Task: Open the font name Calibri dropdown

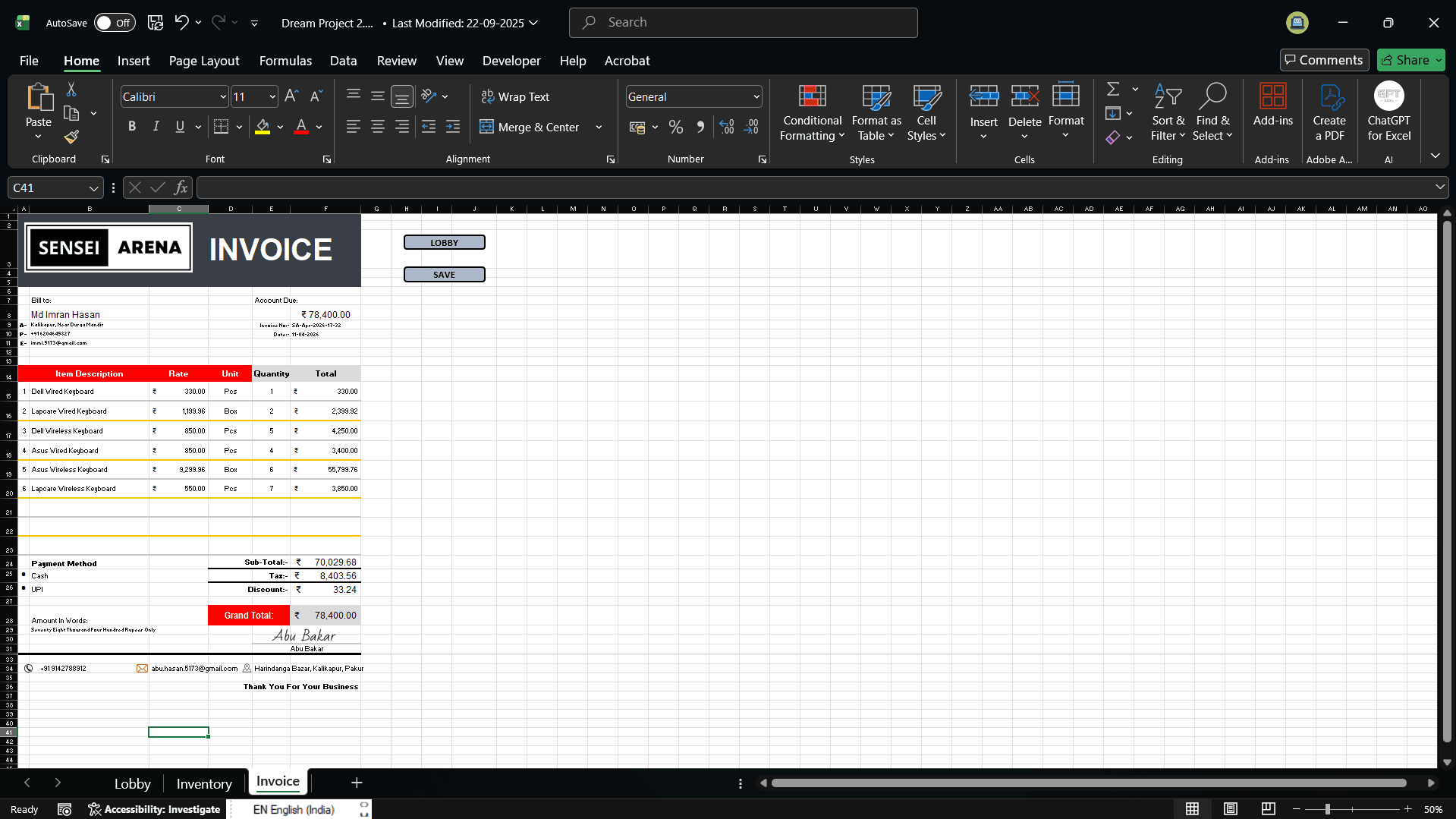Action: point(223,97)
